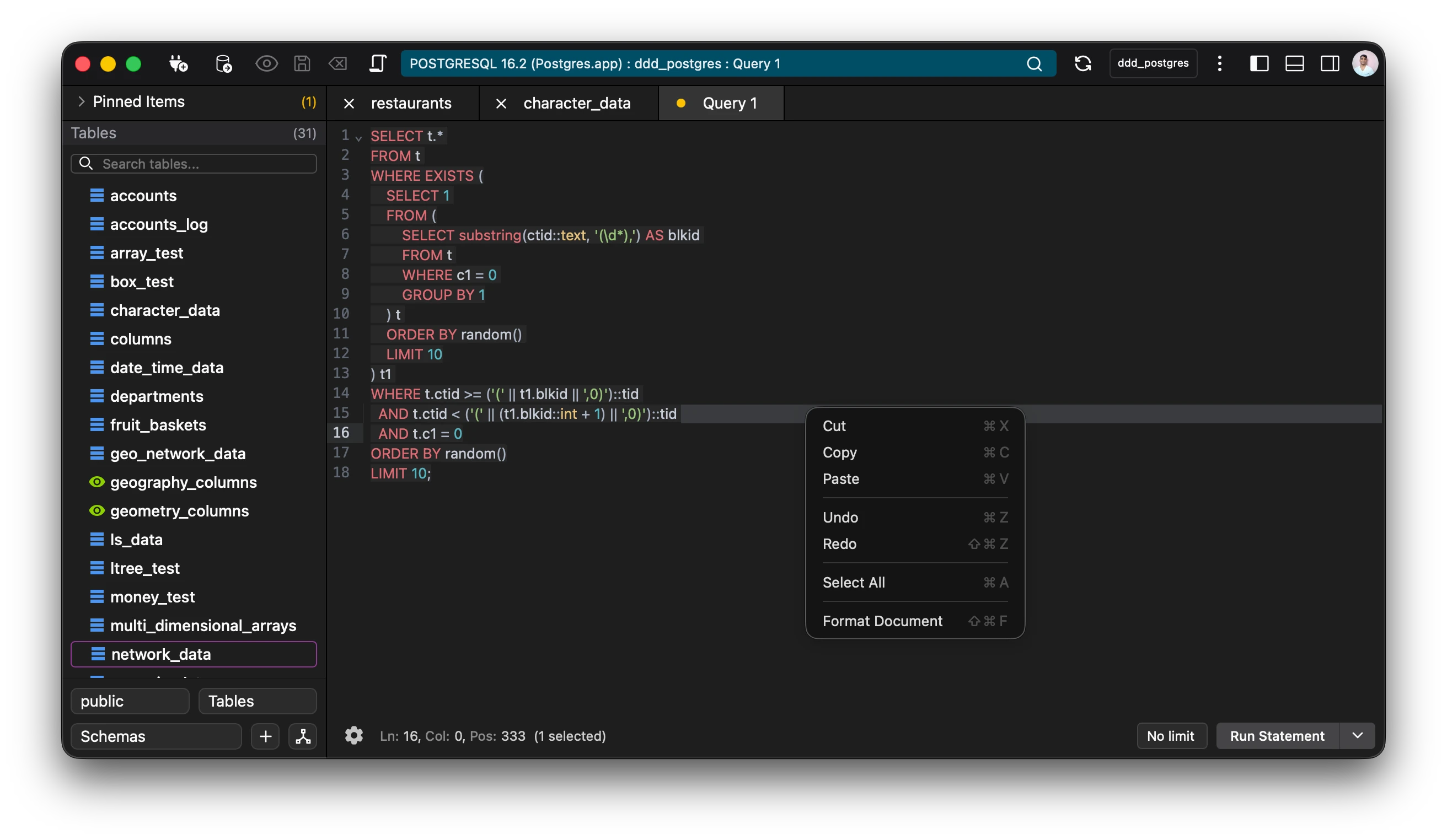Toggle the bottom panel layout icon

point(1294,63)
